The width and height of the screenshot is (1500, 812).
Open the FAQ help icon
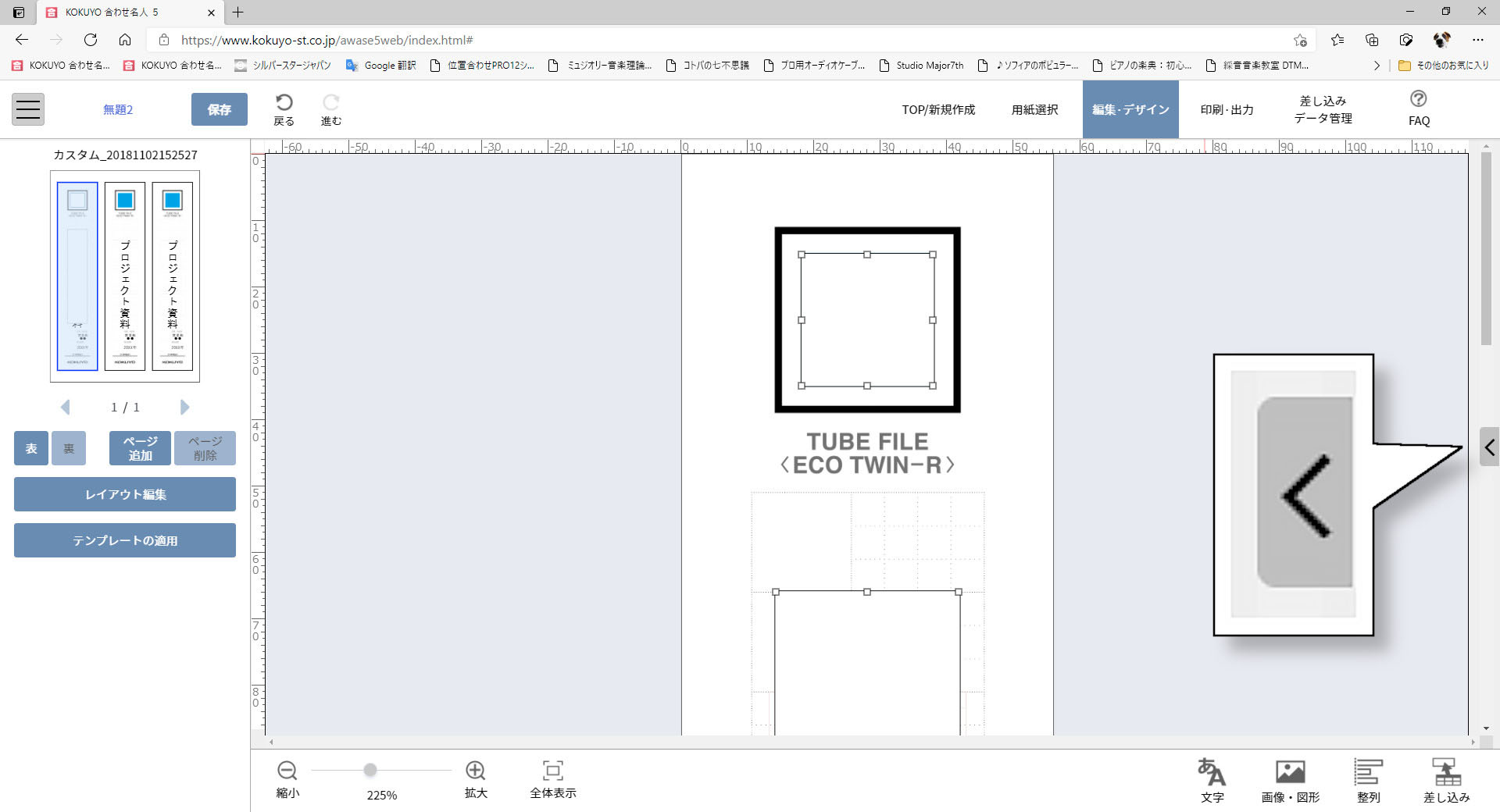pyautogui.click(x=1418, y=99)
